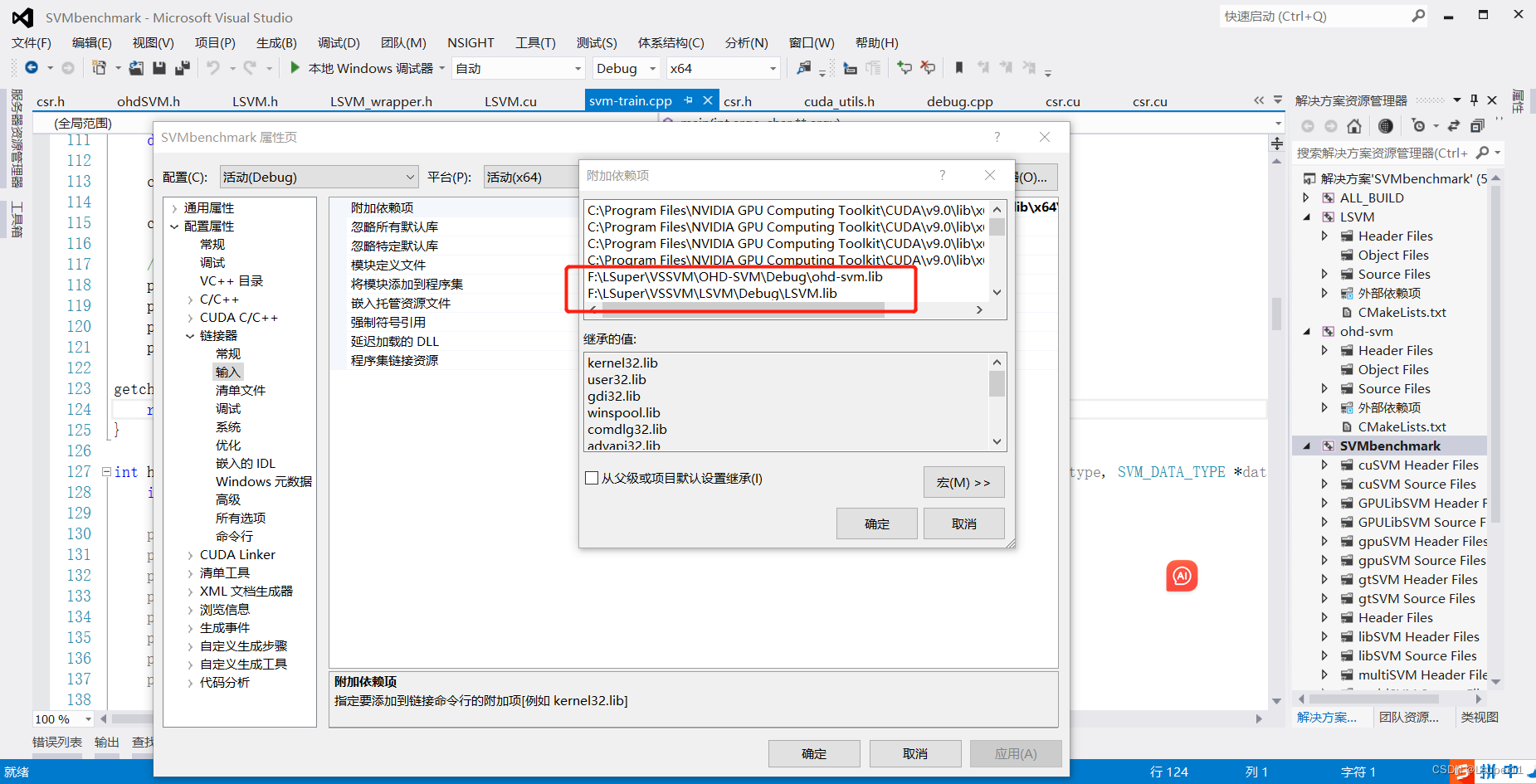Switch to the debug.cpp tab

click(x=959, y=101)
